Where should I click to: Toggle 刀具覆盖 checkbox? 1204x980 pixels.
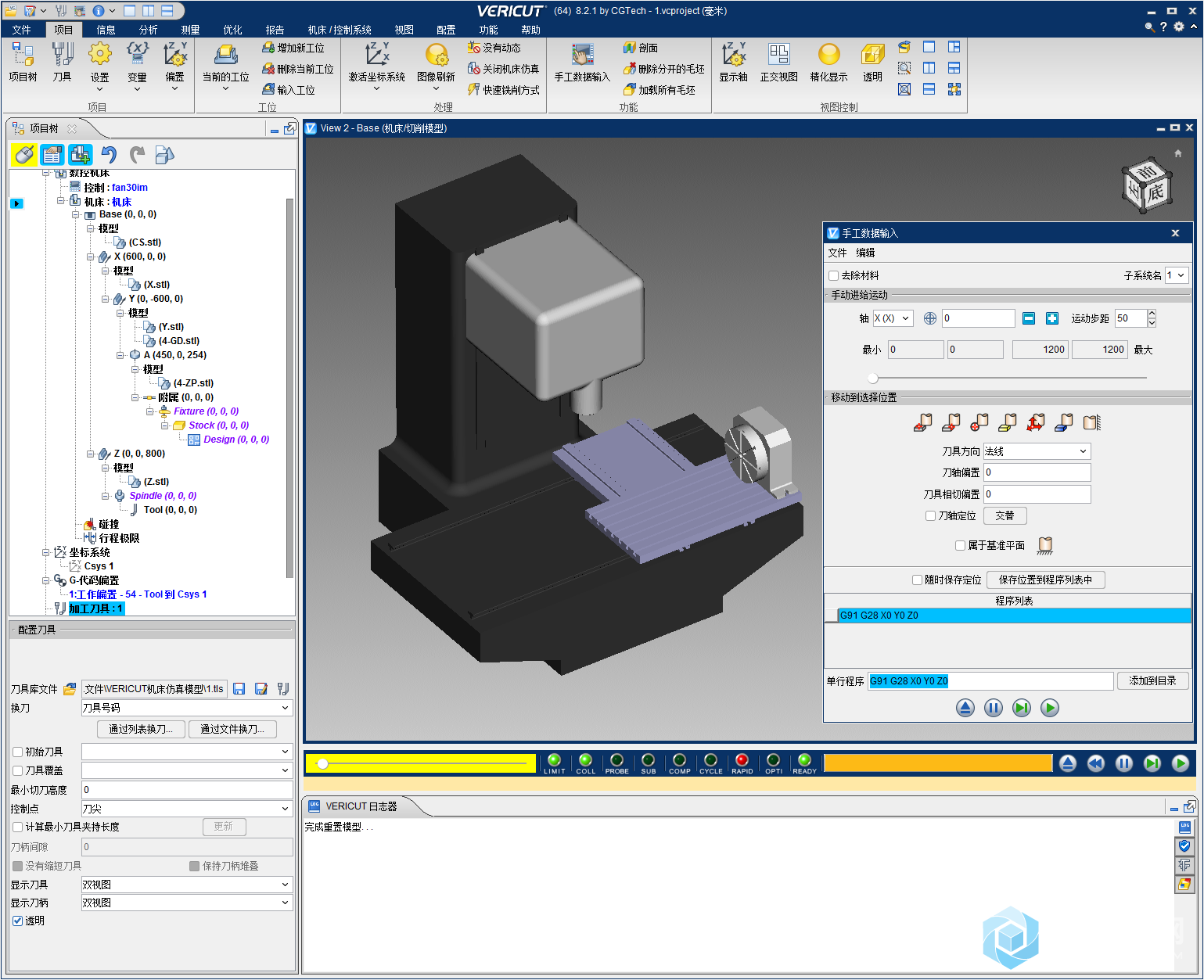pyautogui.click(x=18, y=770)
